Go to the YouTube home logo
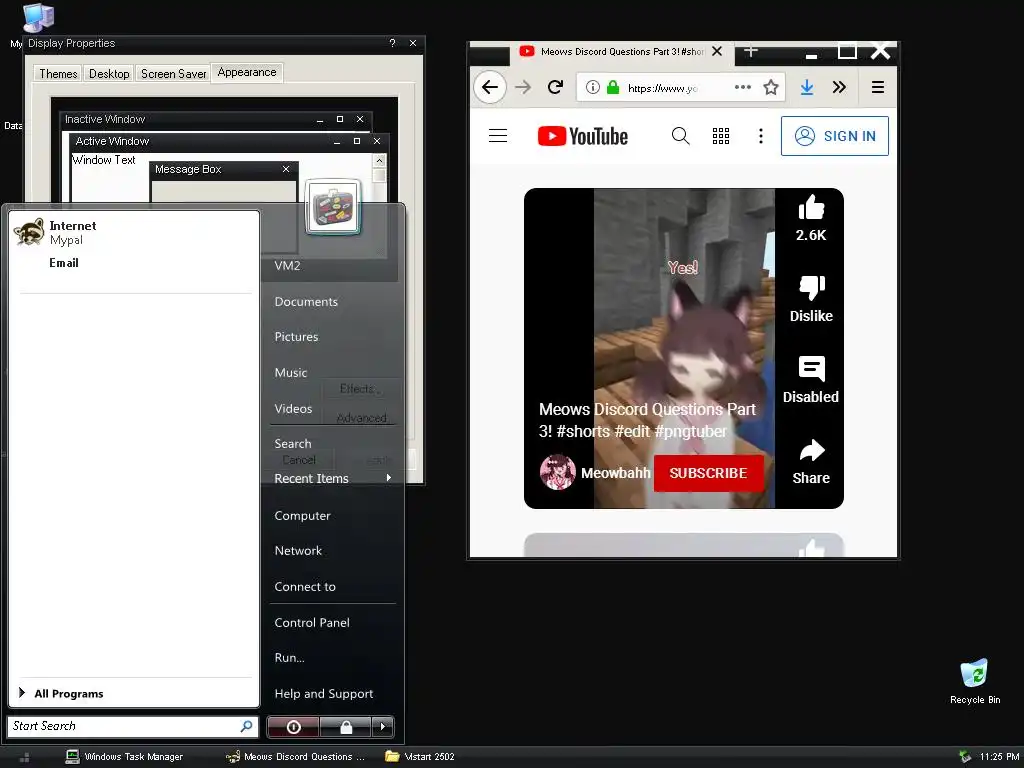 point(583,136)
